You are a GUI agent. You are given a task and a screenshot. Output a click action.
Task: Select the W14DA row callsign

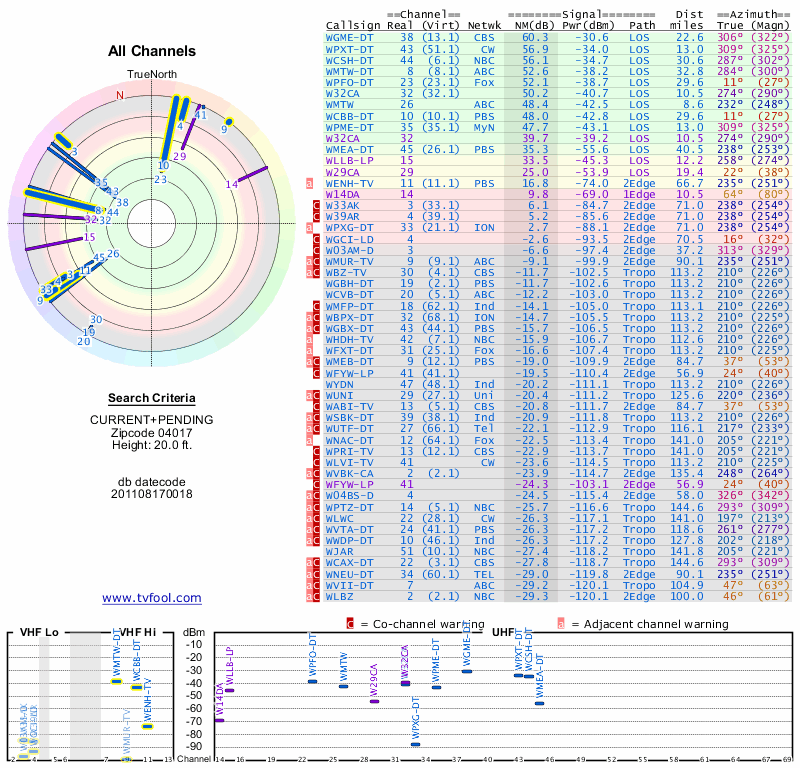point(342,194)
